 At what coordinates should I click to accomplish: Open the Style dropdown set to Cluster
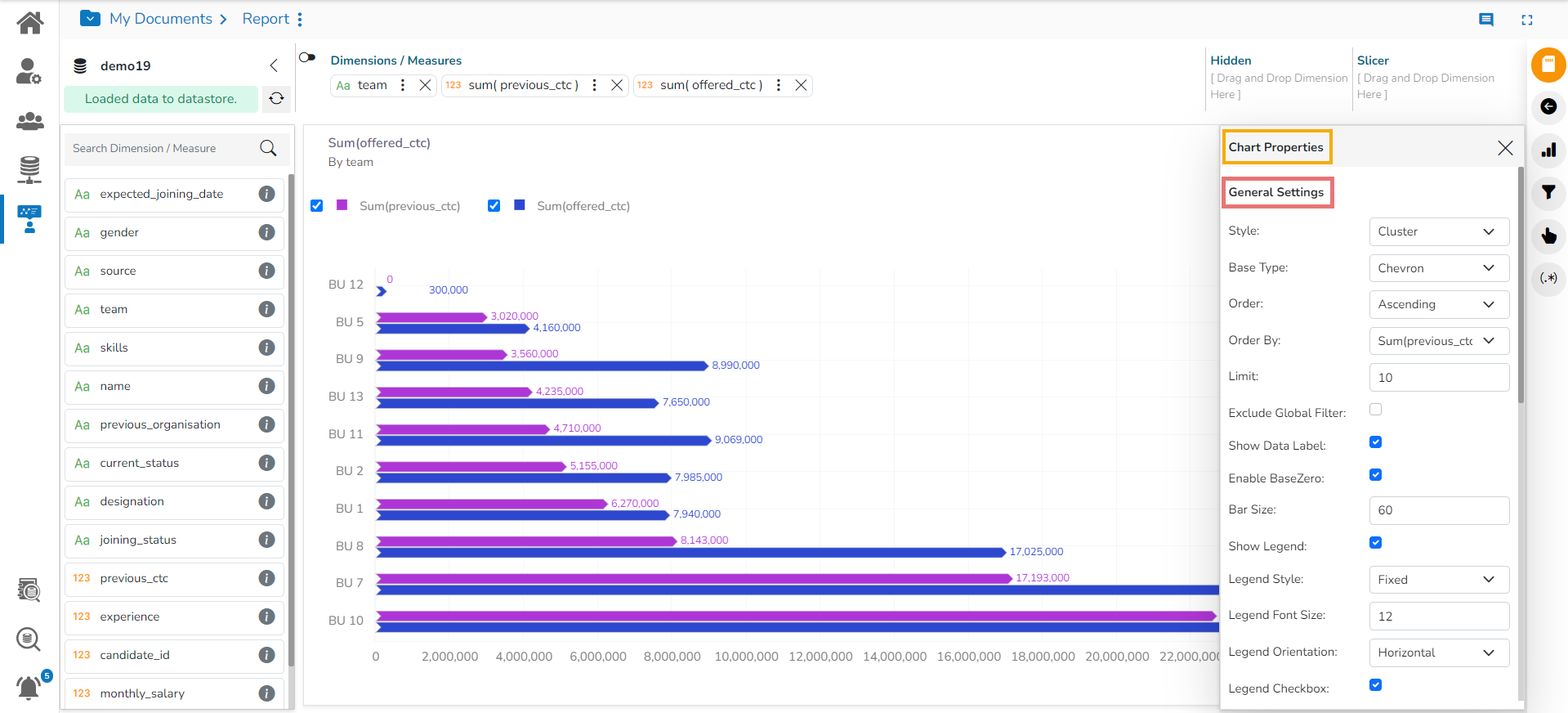pyautogui.click(x=1438, y=231)
